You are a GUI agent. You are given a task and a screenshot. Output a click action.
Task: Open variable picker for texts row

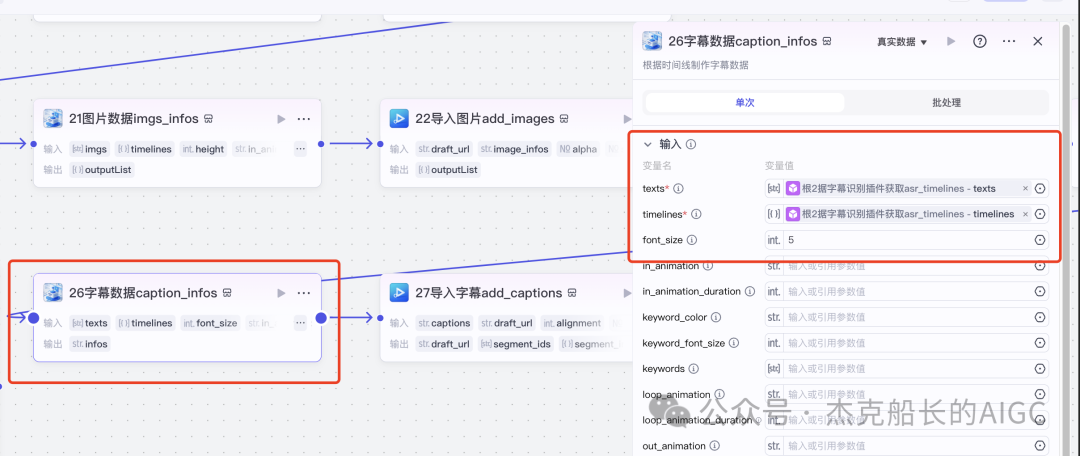click(1040, 188)
